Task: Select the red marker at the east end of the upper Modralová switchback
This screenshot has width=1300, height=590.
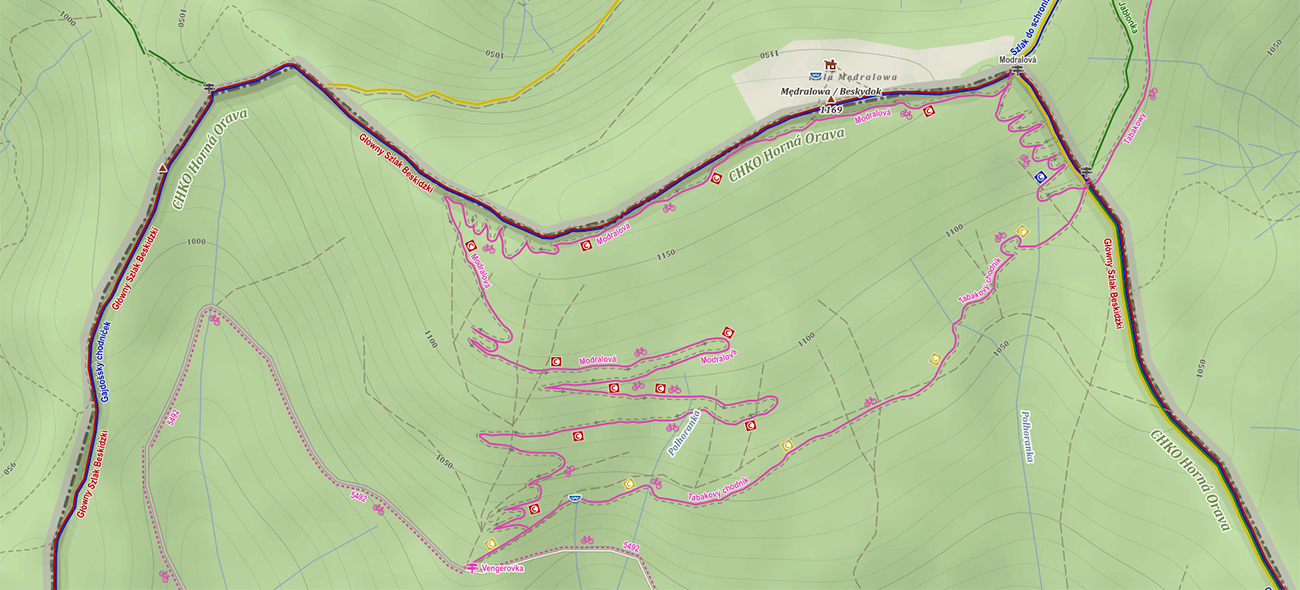Action: (729, 332)
